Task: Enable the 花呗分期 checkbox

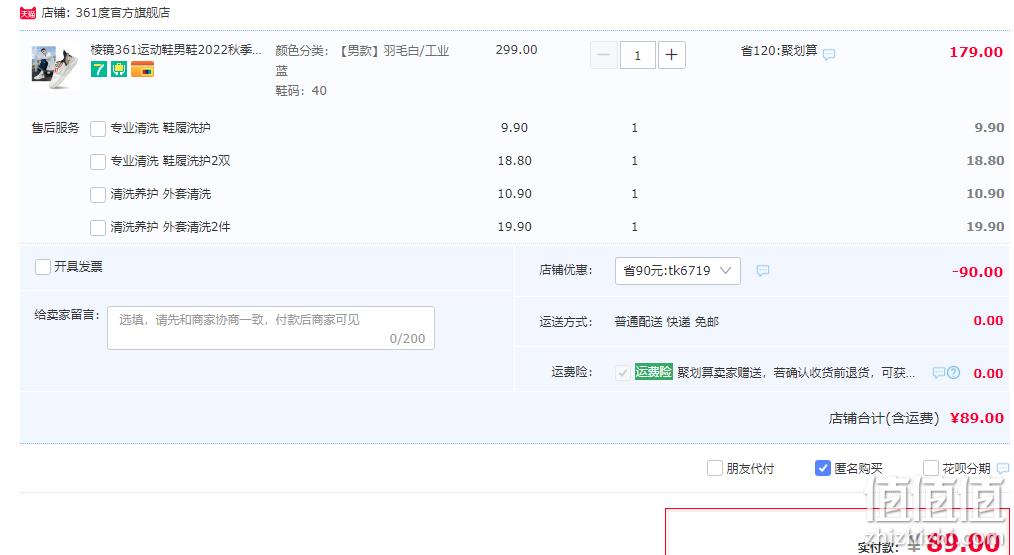Action: pyautogui.click(x=931, y=468)
